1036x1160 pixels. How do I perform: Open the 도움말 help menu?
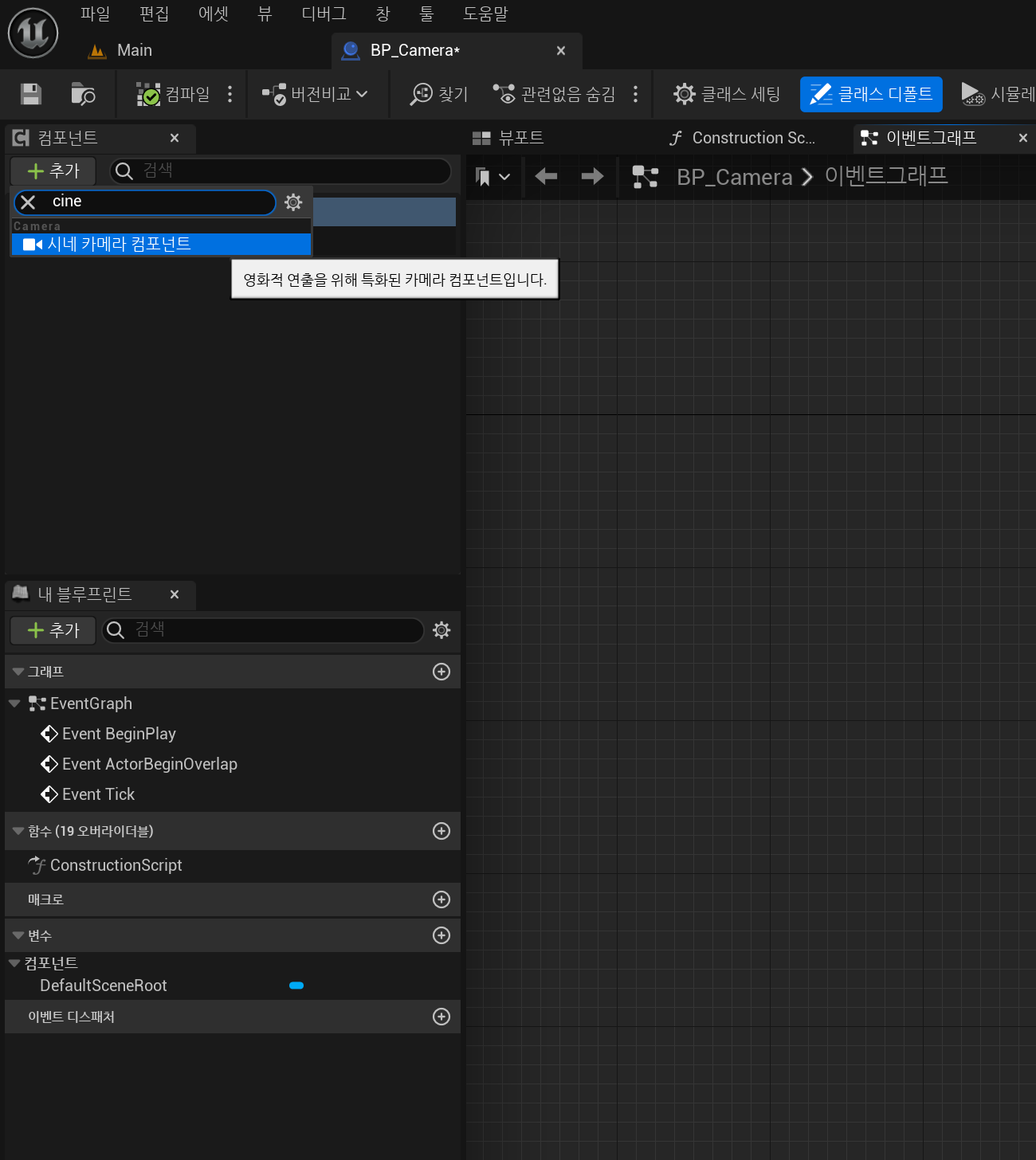pos(485,14)
